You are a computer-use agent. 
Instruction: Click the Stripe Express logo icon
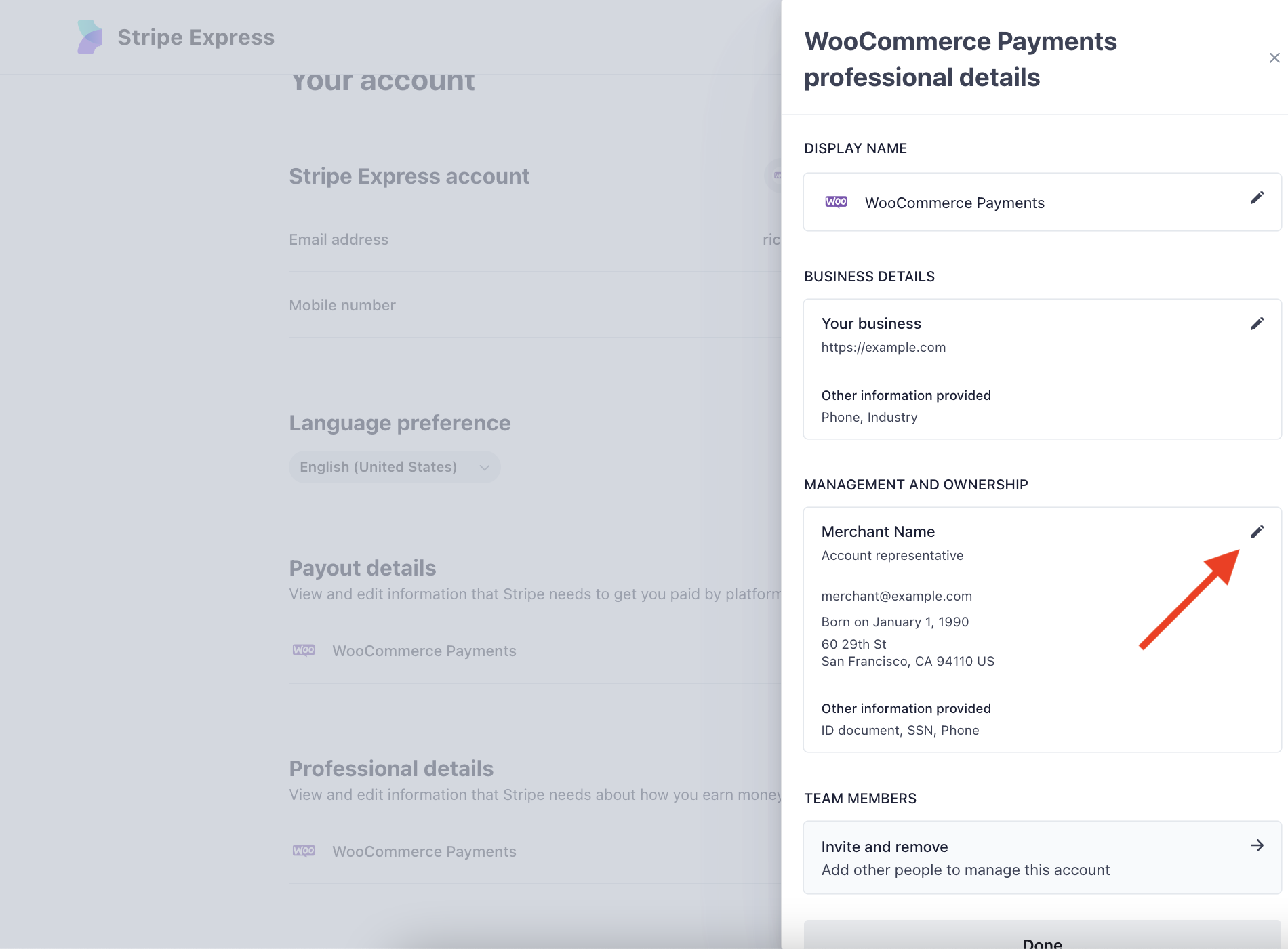point(89,37)
